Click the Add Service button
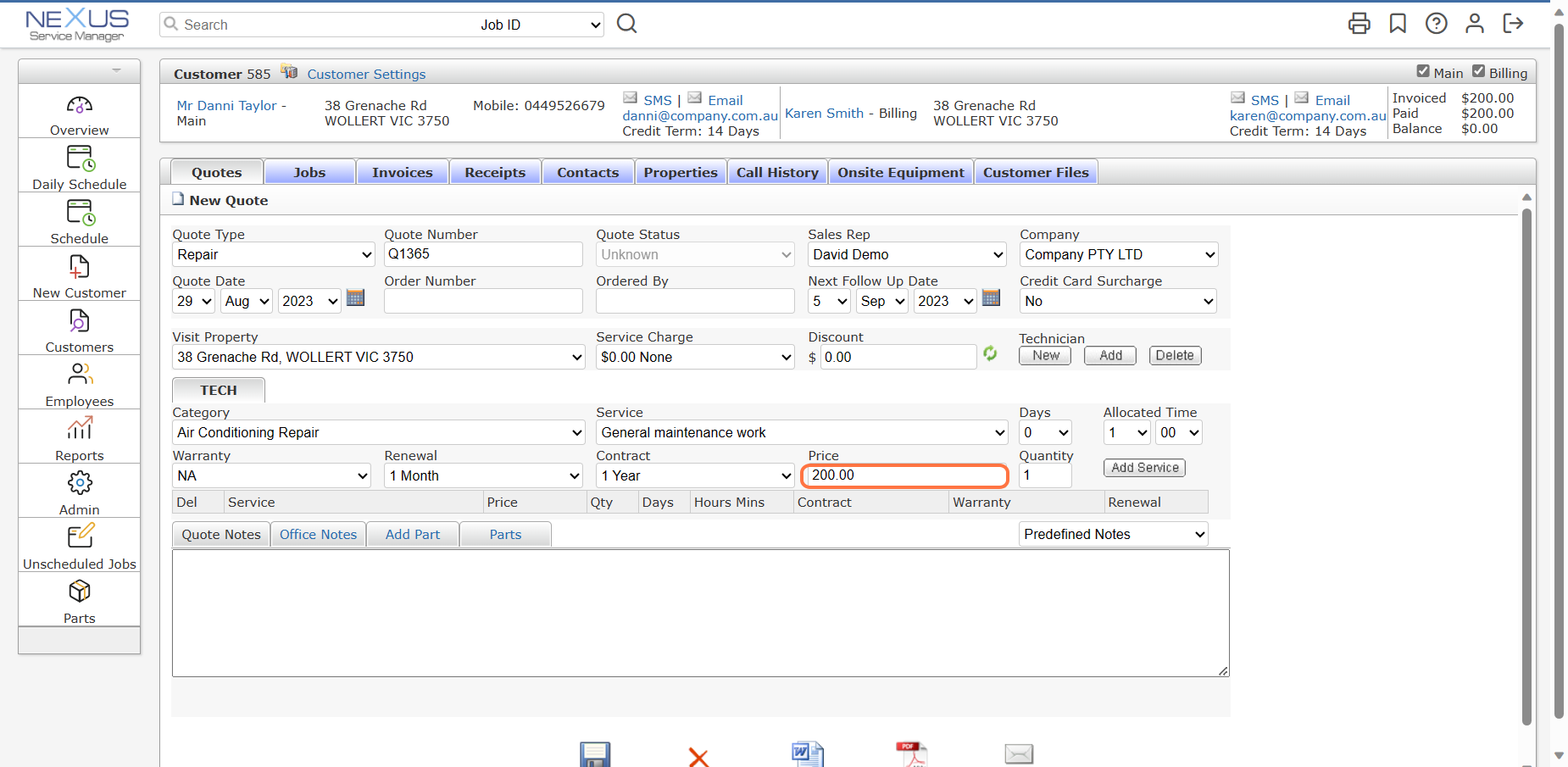 coord(1145,468)
